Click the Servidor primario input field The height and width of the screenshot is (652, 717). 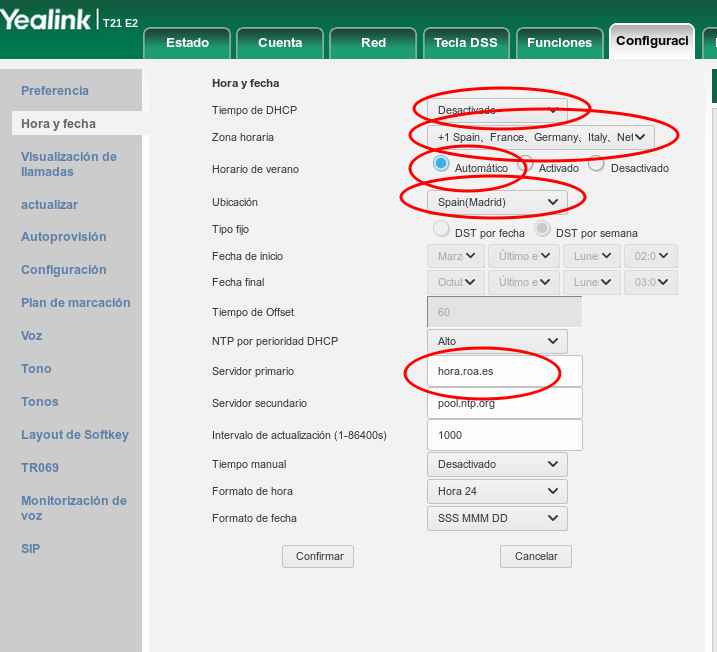click(x=504, y=372)
